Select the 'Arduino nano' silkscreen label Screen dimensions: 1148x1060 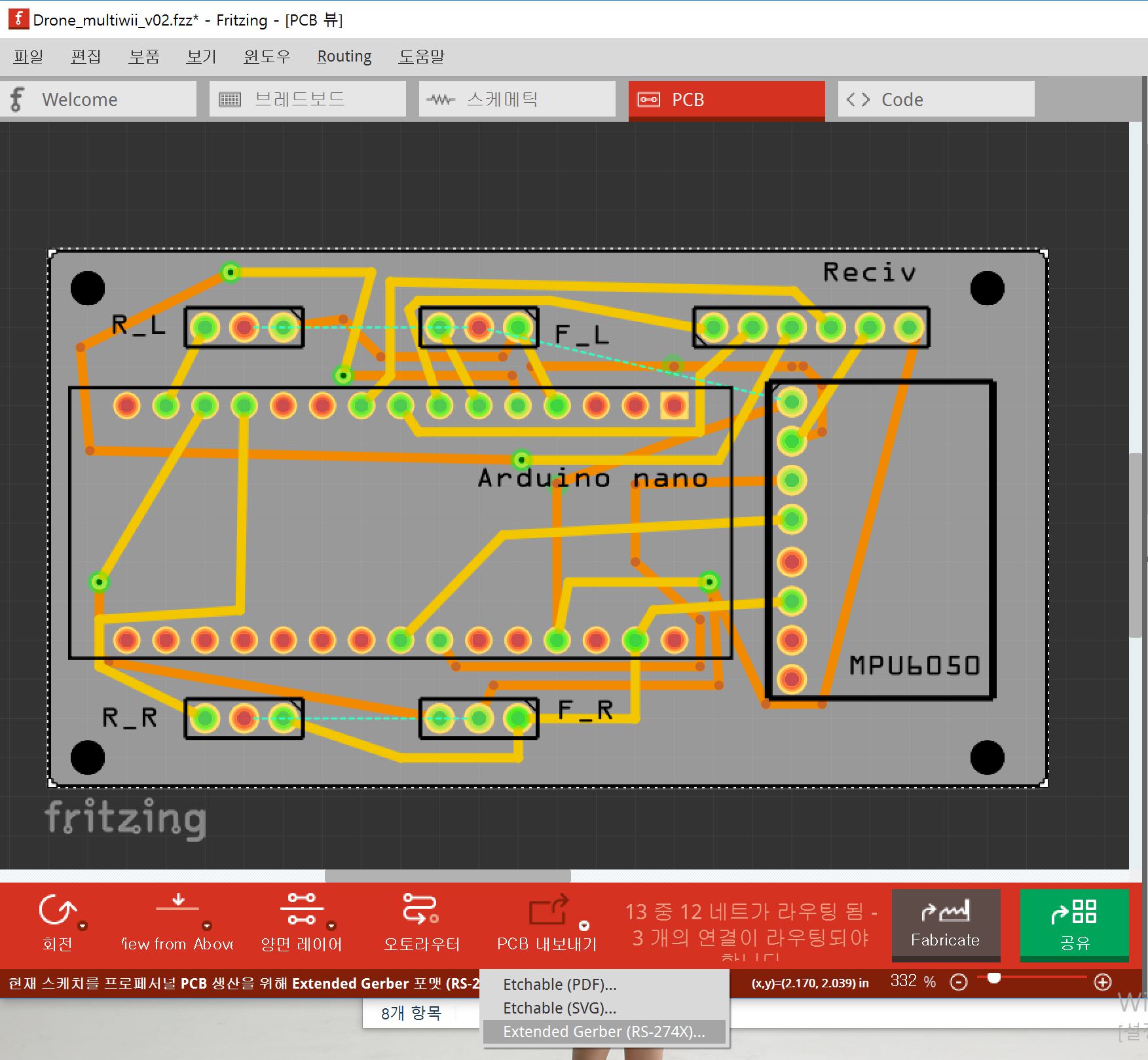tap(593, 478)
